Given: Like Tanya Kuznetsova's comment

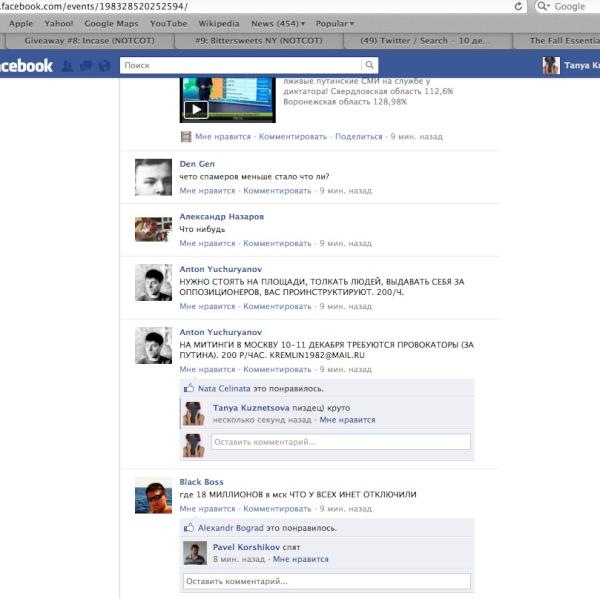Looking at the screenshot, I should pyautogui.click(x=347, y=420).
